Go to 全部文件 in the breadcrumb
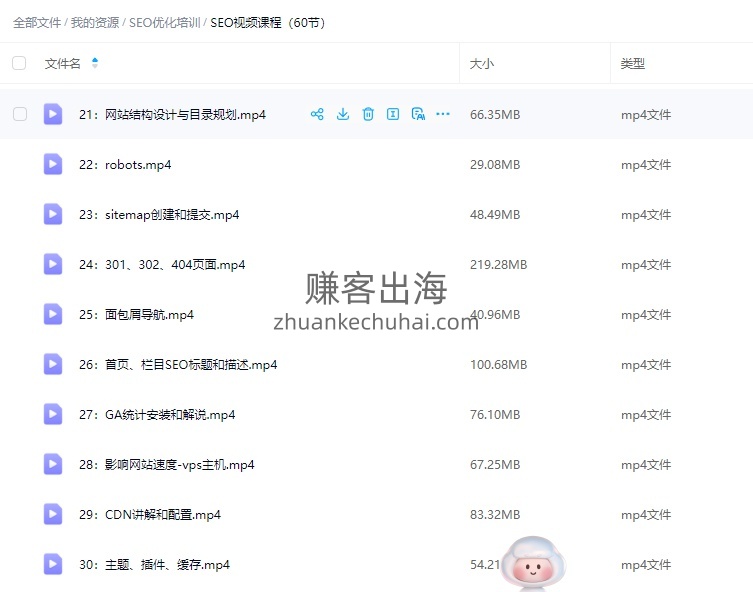Screen dimensions: 753x592 click(38, 22)
